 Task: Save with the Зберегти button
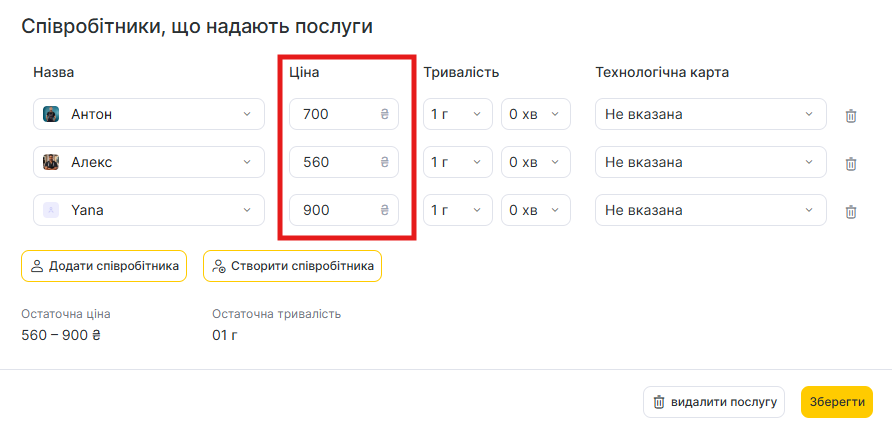point(836,402)
